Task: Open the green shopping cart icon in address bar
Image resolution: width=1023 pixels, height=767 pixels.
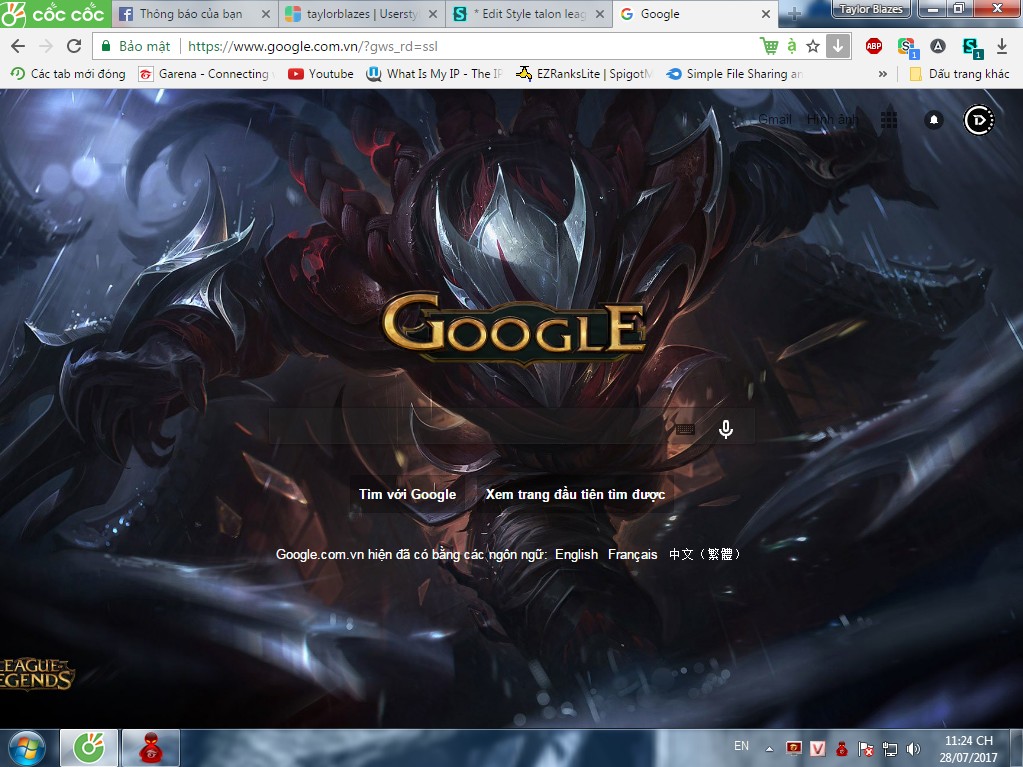Action: point(770,46)
